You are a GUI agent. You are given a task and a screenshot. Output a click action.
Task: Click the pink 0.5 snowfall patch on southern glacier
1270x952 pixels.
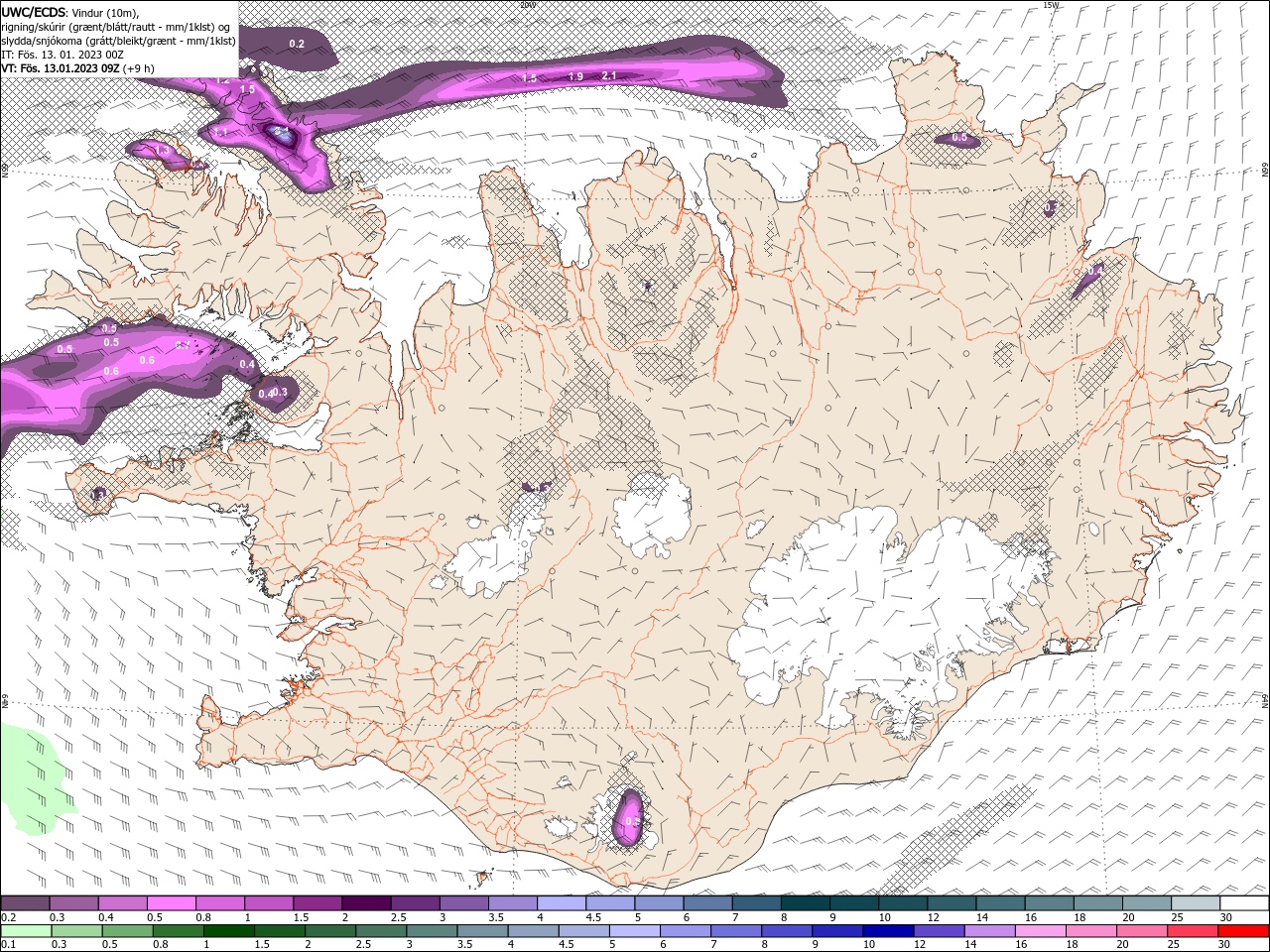(628, 818)
